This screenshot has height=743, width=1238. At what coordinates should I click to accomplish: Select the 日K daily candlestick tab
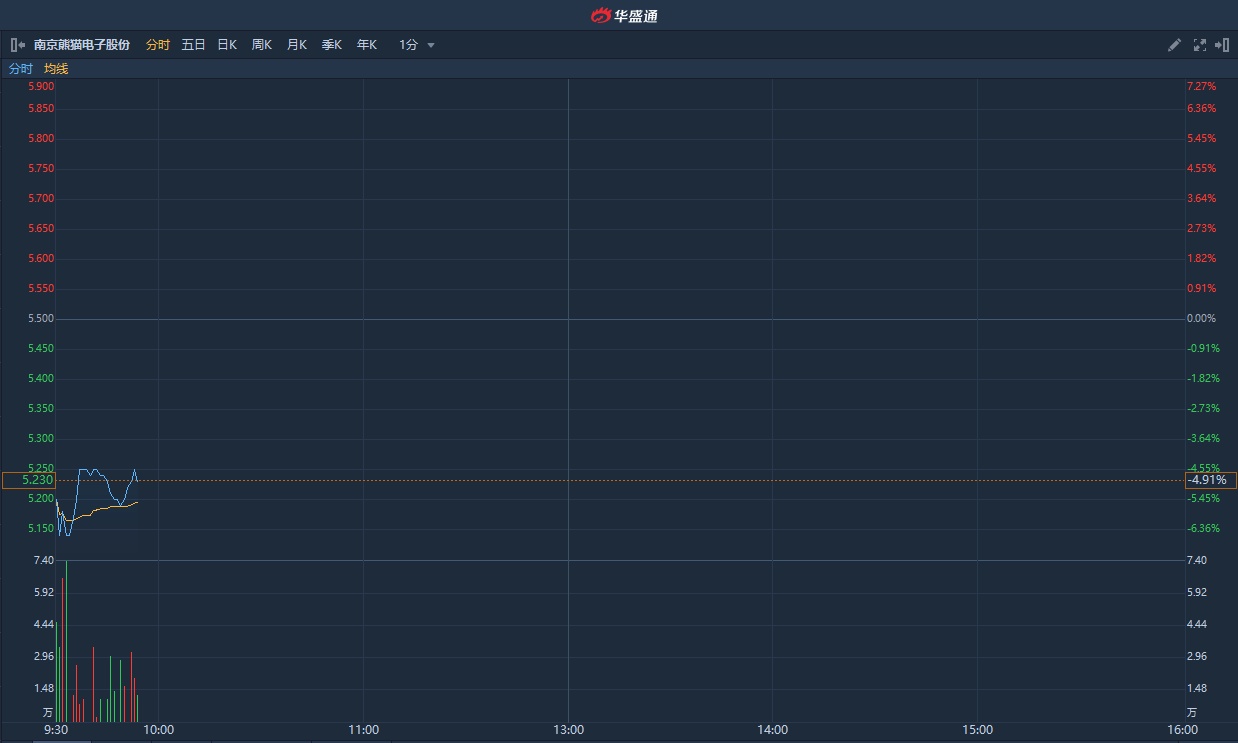pos(227,45)
